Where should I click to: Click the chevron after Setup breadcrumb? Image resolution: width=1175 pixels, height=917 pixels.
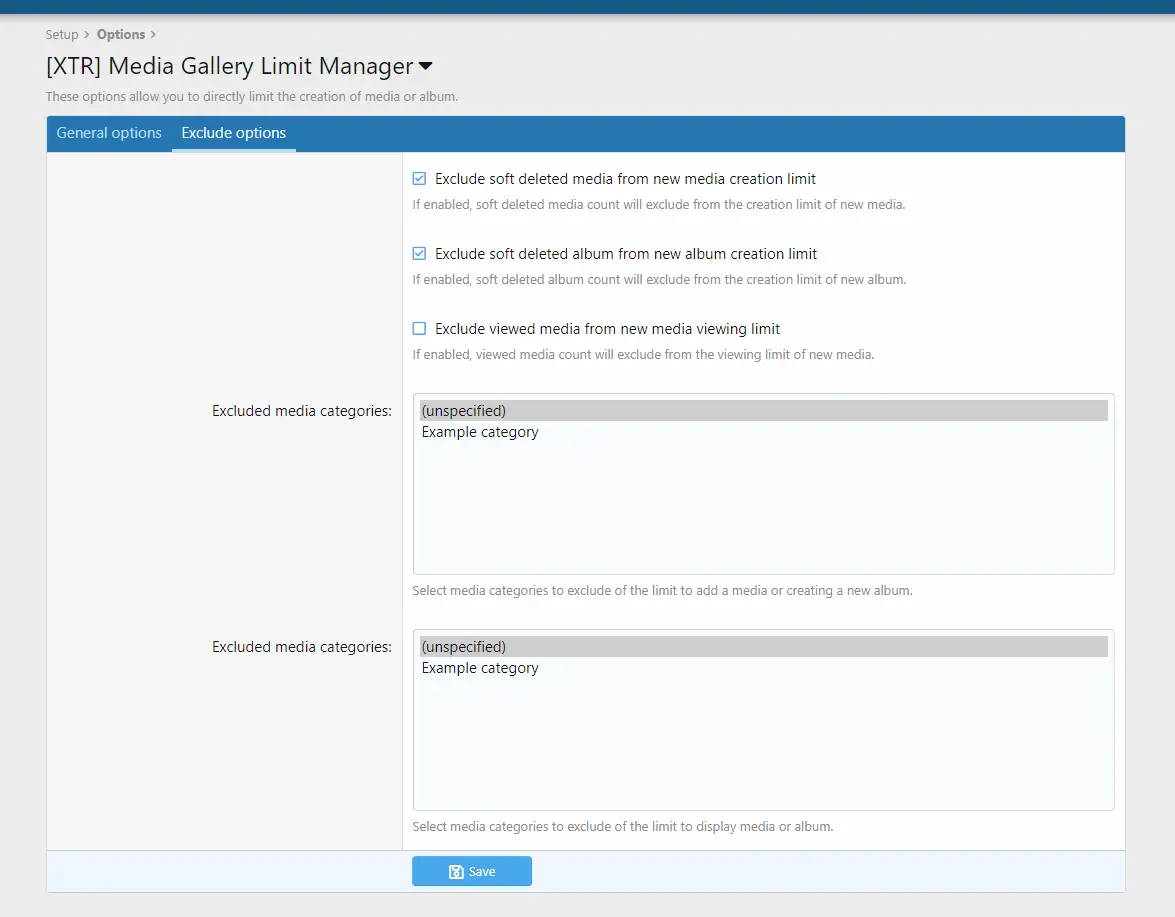click(x=87, y=34)
